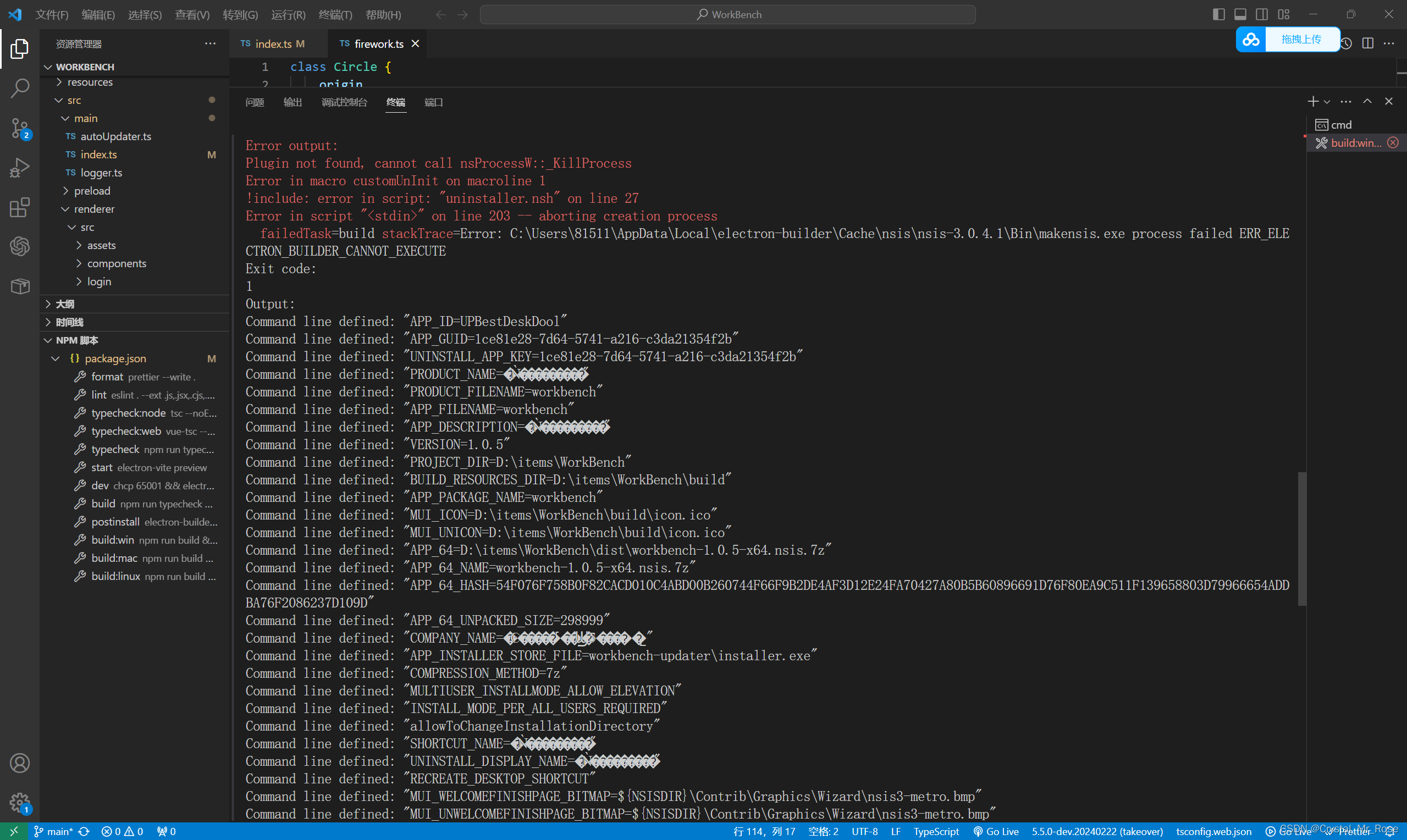
Task: Kill the build:win terminal
Action: point(1393,142)
